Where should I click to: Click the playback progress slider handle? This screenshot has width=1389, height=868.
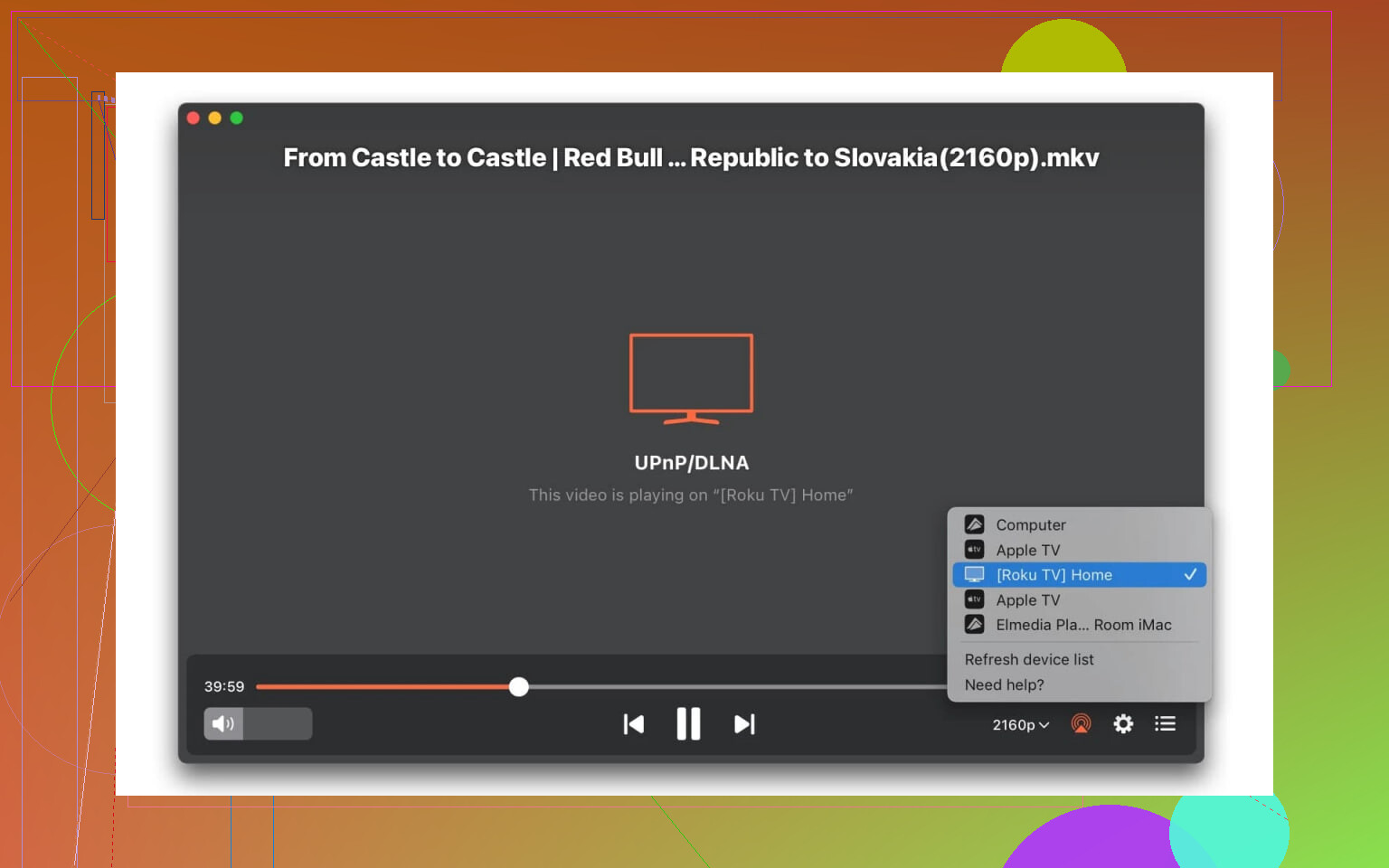coord(518,687)
